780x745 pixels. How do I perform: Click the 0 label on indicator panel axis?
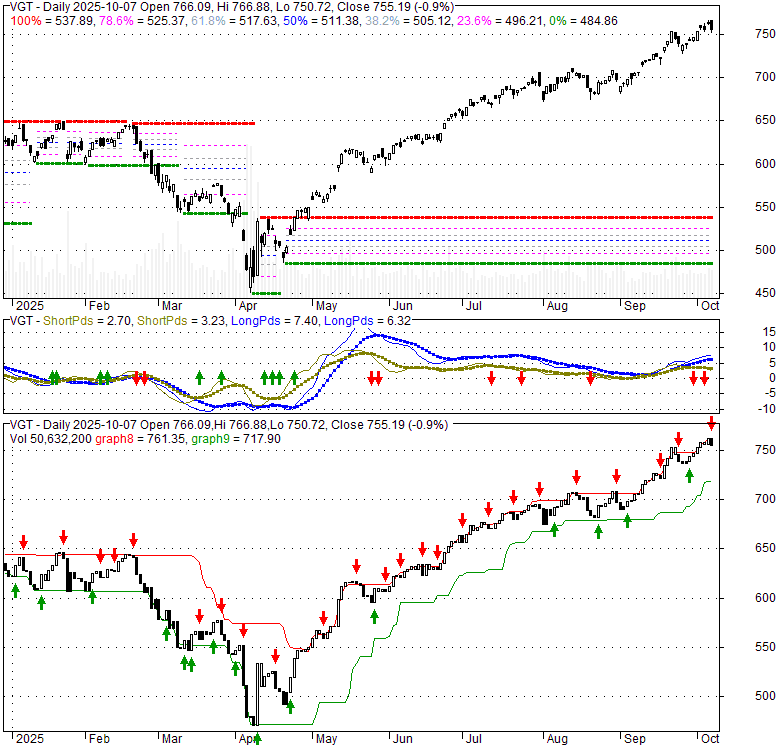(772, 378)
